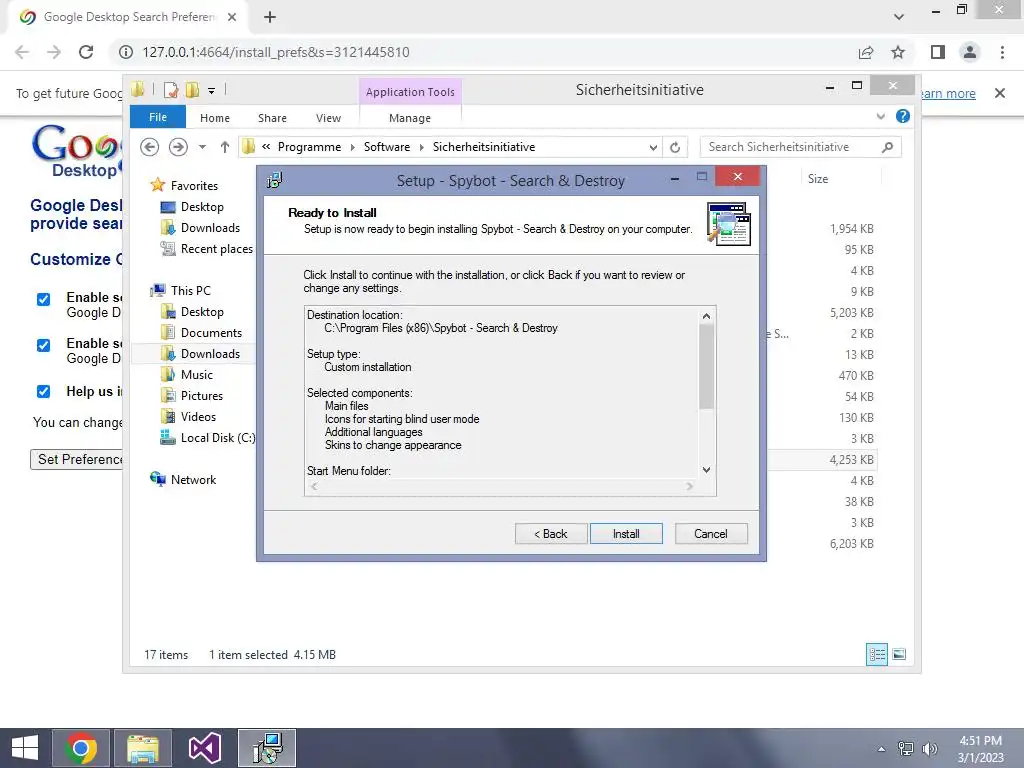Viewport: 1024px width, 768px height.
Task: Expand the Explorer ribbon chevron
Action: tap(880, 116)
